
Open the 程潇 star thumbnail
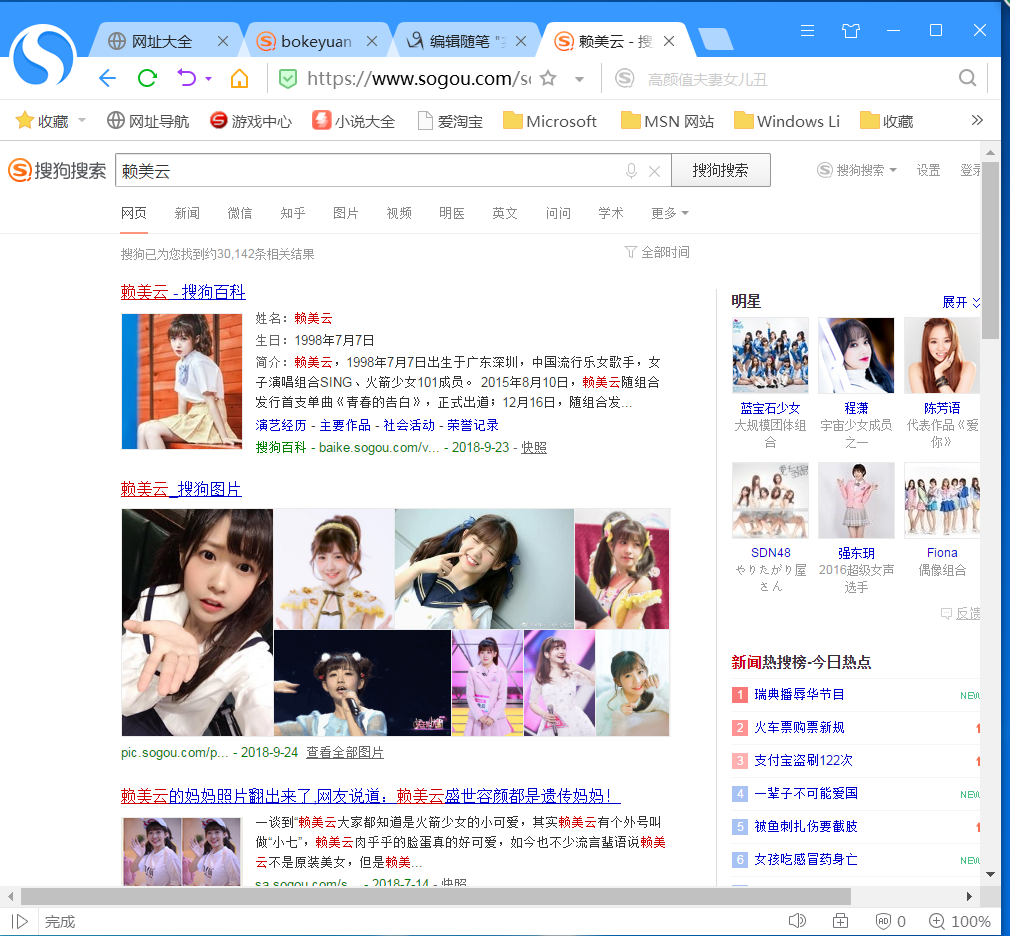(x=856, y=356)
